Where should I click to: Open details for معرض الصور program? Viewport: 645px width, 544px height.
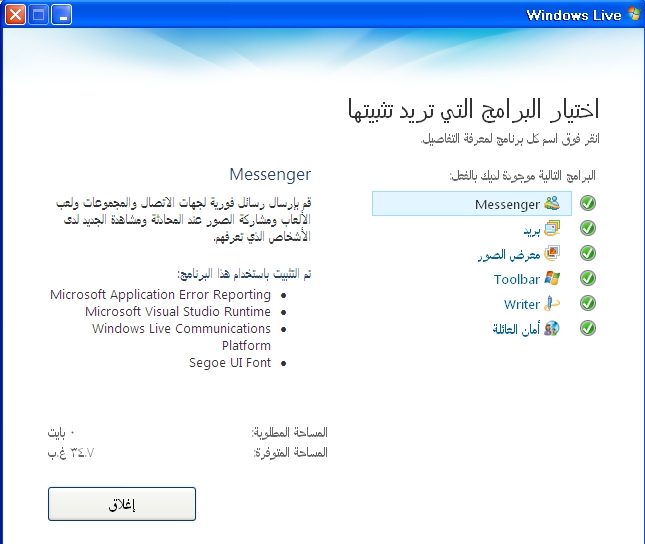(x=509, y=255)
